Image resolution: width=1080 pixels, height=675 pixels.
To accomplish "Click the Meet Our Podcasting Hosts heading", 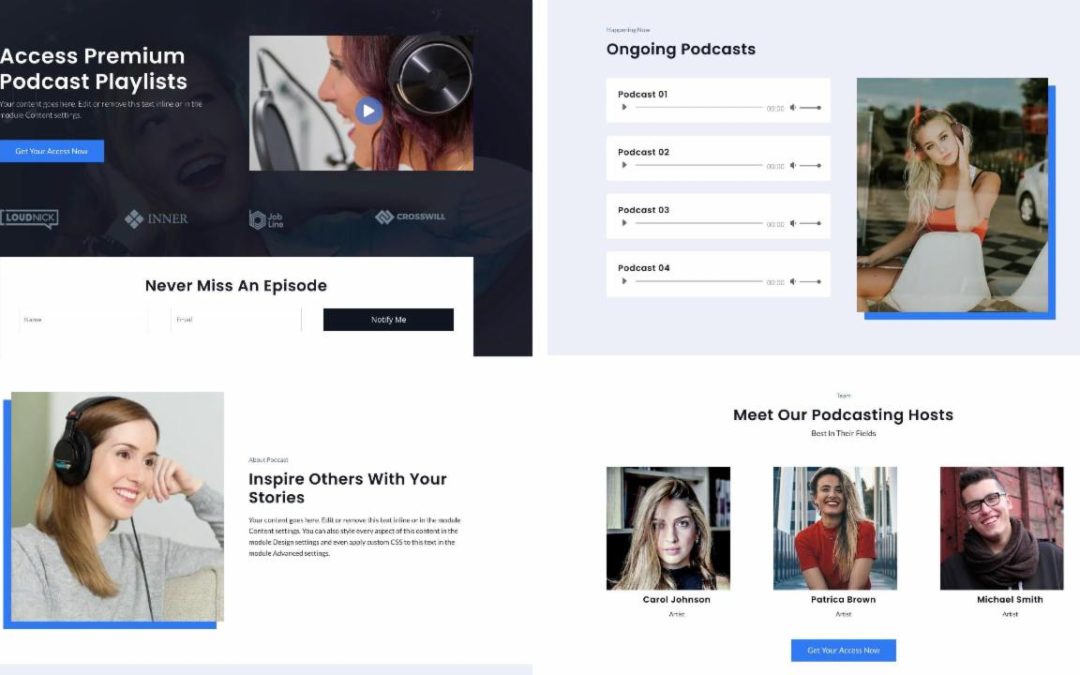I will (x=843, y=415).
